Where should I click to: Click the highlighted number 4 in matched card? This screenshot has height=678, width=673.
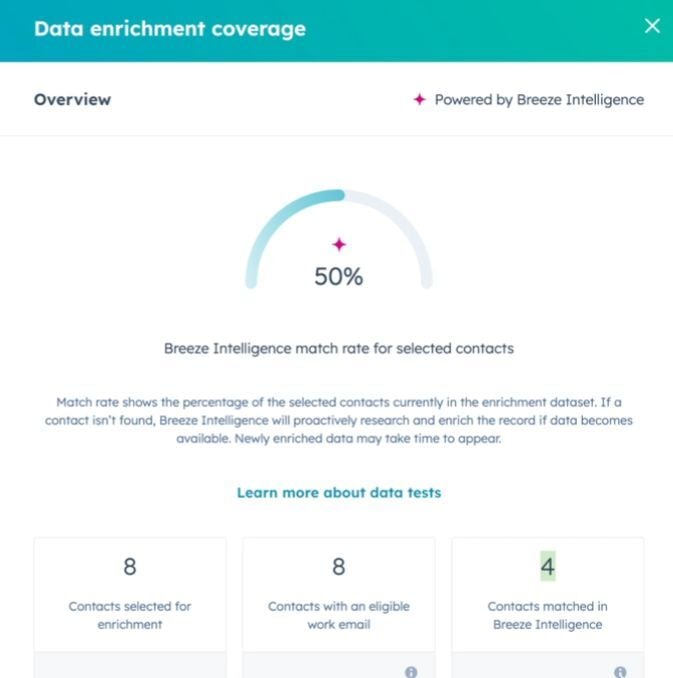[548, 566]
